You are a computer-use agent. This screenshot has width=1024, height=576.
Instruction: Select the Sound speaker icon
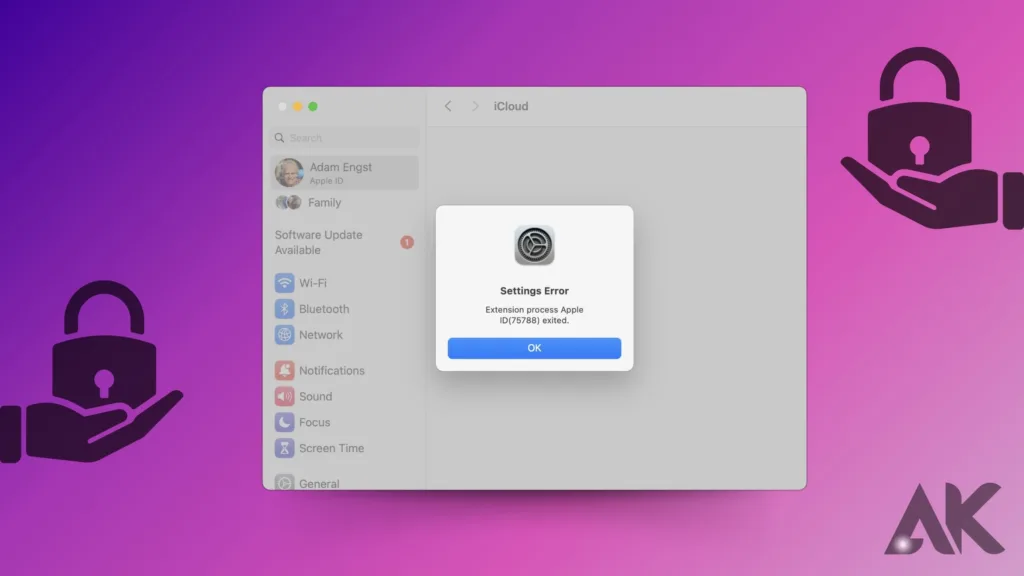[x=285, y=396]
